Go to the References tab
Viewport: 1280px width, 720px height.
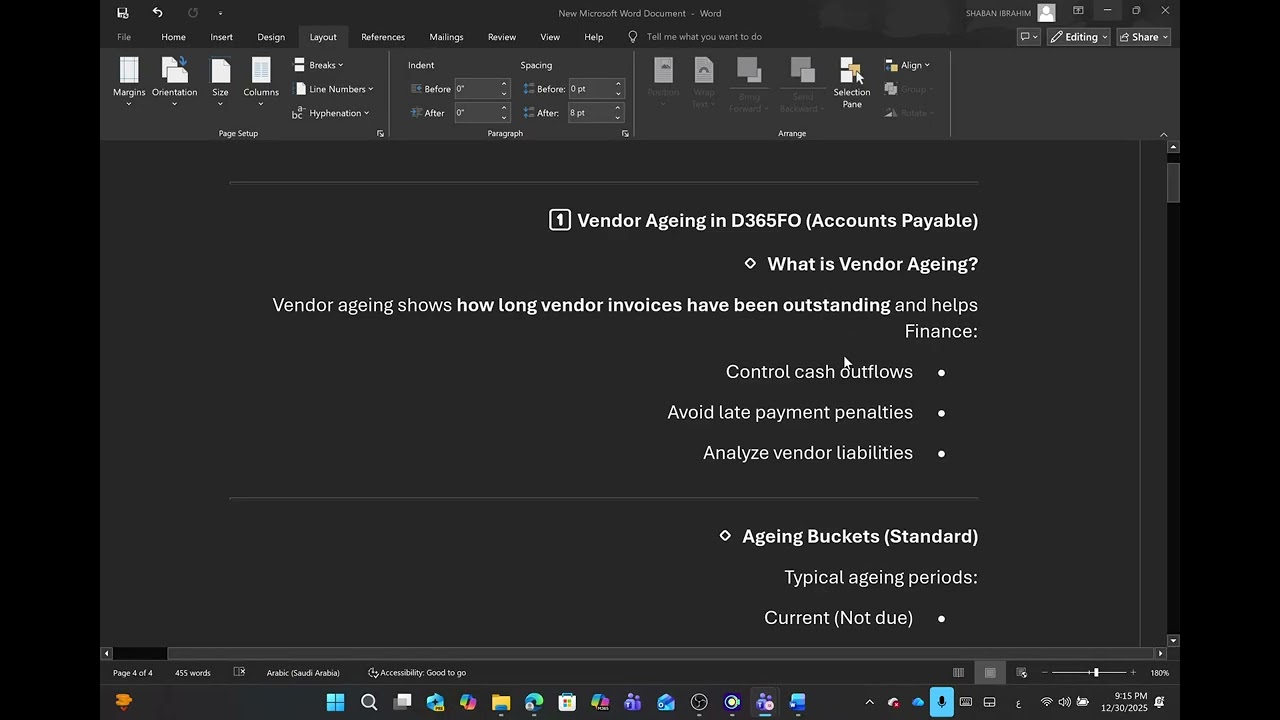click(x=383, y=37)
